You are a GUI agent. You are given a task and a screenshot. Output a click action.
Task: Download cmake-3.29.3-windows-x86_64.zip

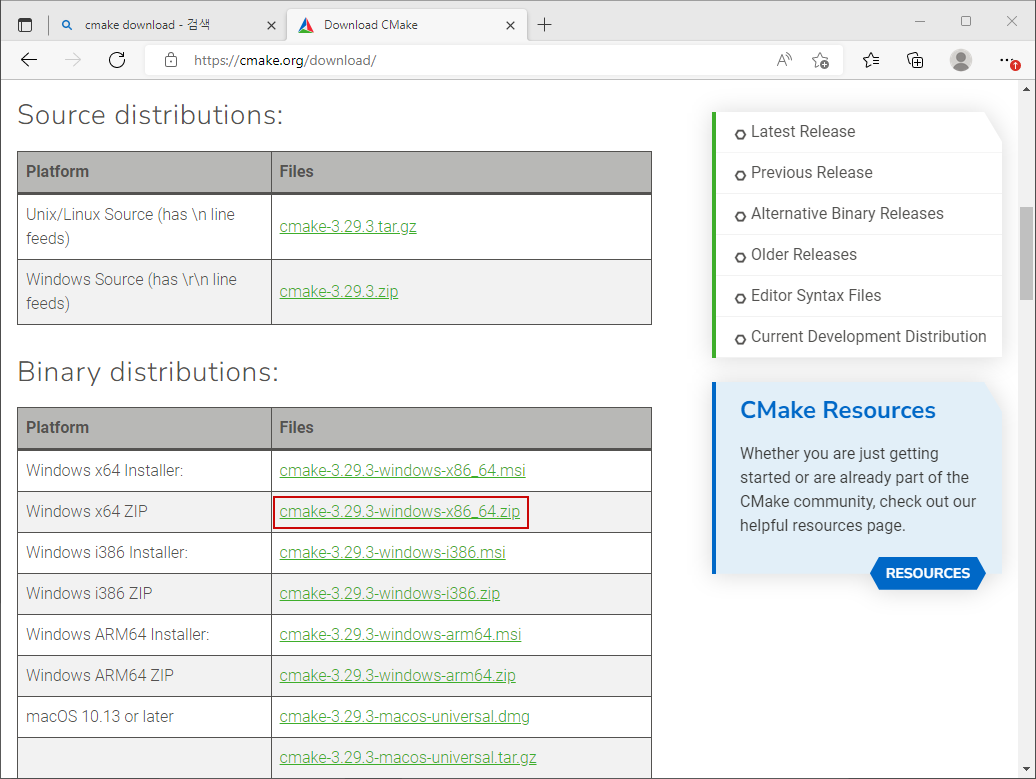(x=400, y=511)
